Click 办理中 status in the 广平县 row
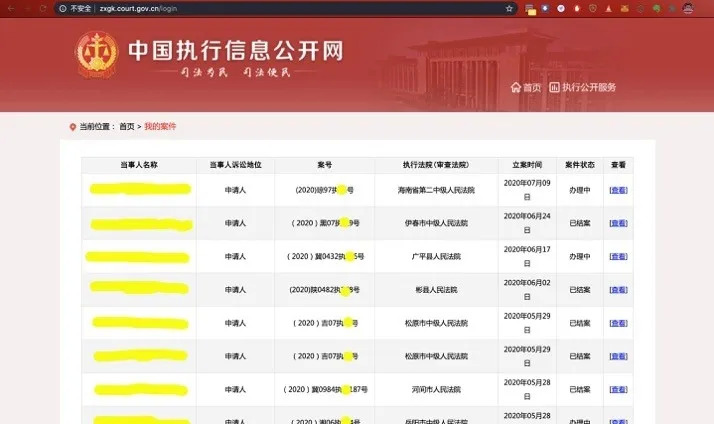Viewport: 714px width, 424px height. [580, 256]
